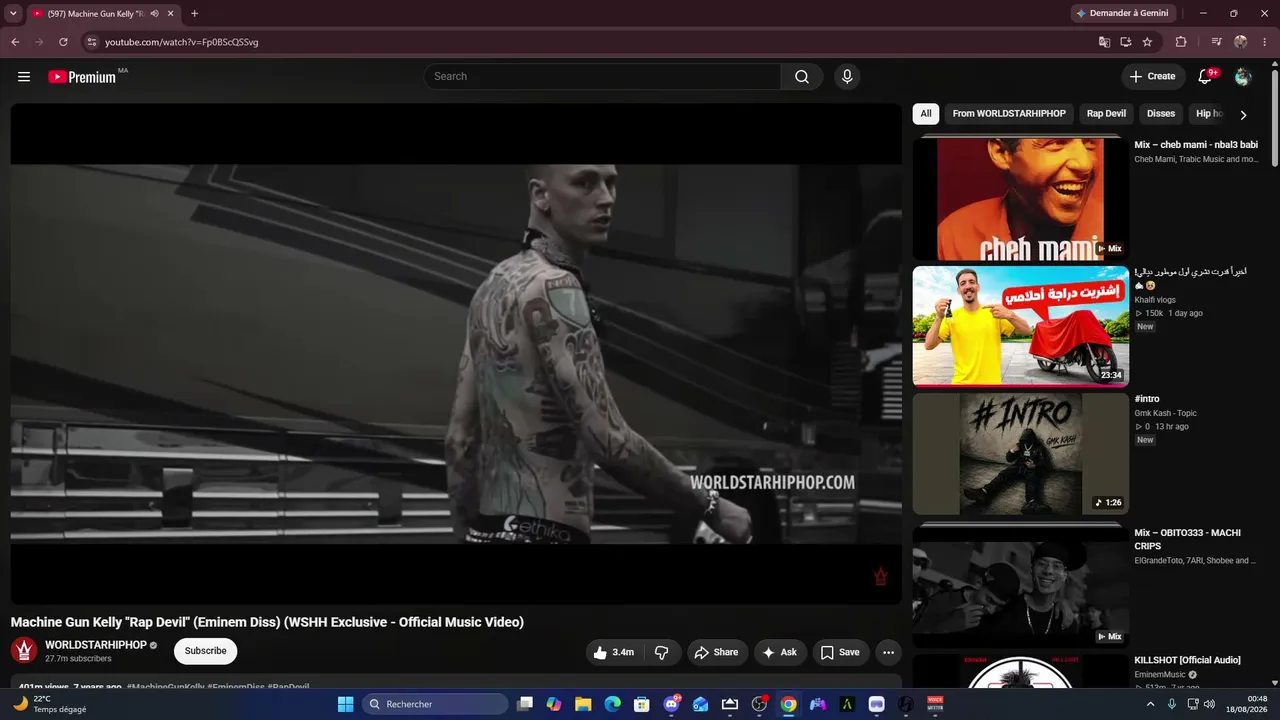Image resolution: width=1280 pixels, height=720 pixels.
Task: Click '27.7m subscribers' text
Action: click(78, 659)
